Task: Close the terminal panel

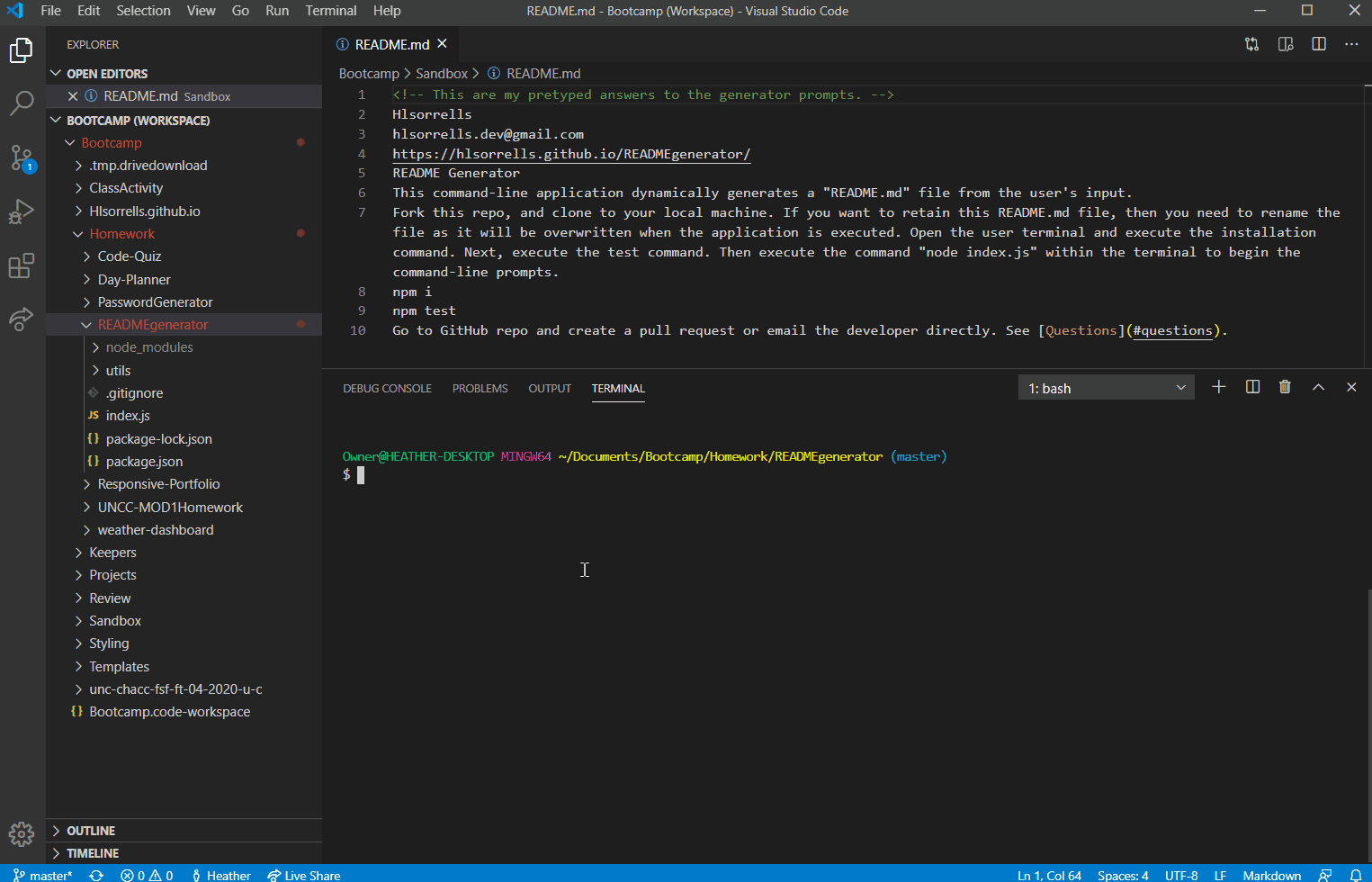Action: coord(1351,387)
